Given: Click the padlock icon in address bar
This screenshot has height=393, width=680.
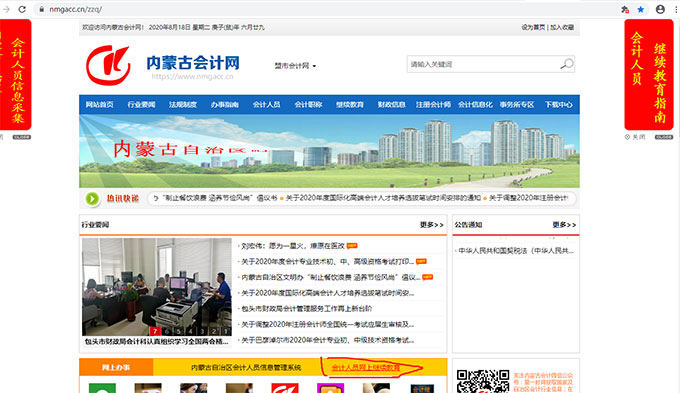Looking at the screenshot, I should click(42, 9).
